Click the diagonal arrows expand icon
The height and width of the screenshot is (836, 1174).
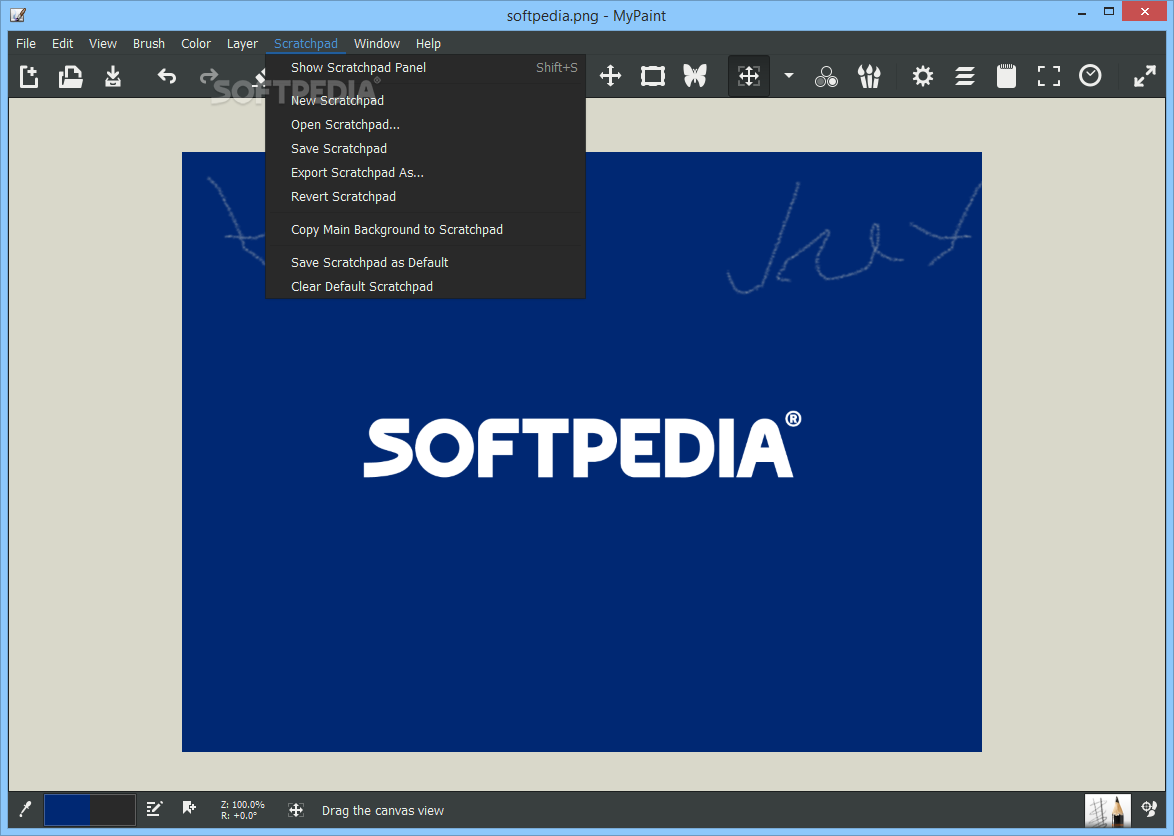click(x=1145, y=76)
